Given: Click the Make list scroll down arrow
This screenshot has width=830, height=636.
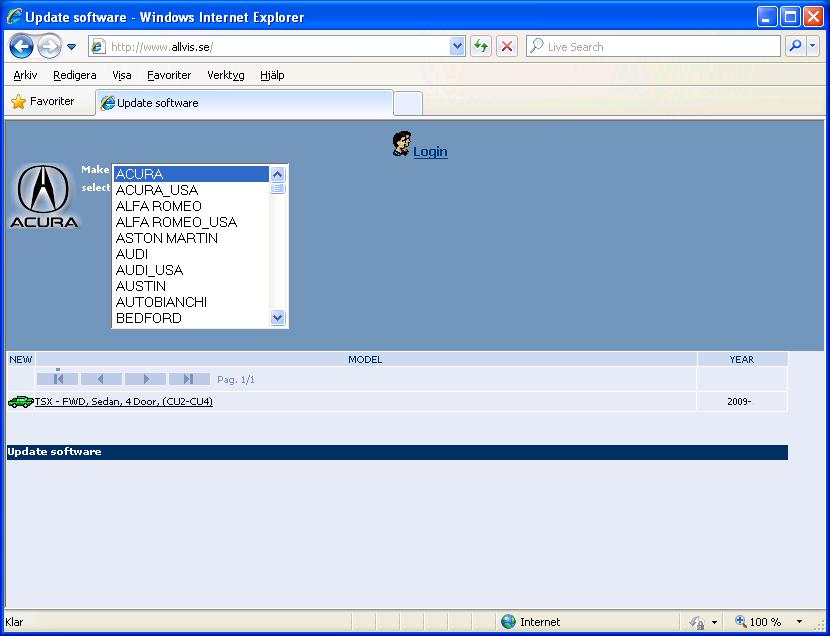Looking at the screenshot, I should (x=278, y=317).
